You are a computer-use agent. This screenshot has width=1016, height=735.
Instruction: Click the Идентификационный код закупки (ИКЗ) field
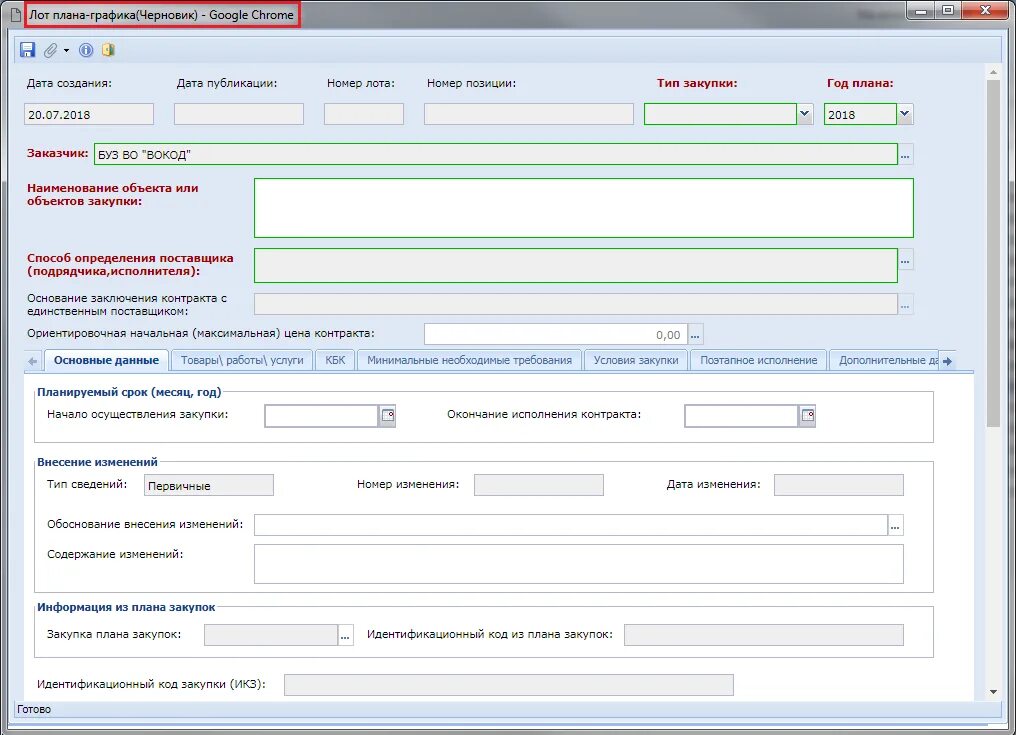(509, 684)
